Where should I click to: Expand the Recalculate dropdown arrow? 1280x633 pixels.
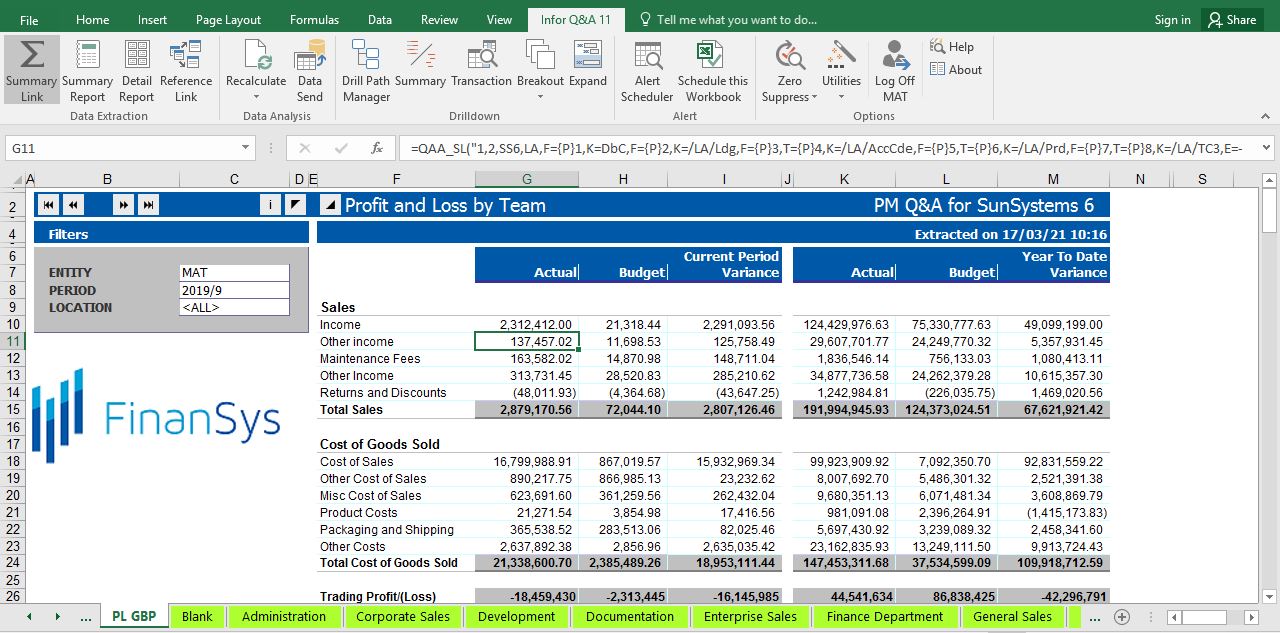click(256, 98)
